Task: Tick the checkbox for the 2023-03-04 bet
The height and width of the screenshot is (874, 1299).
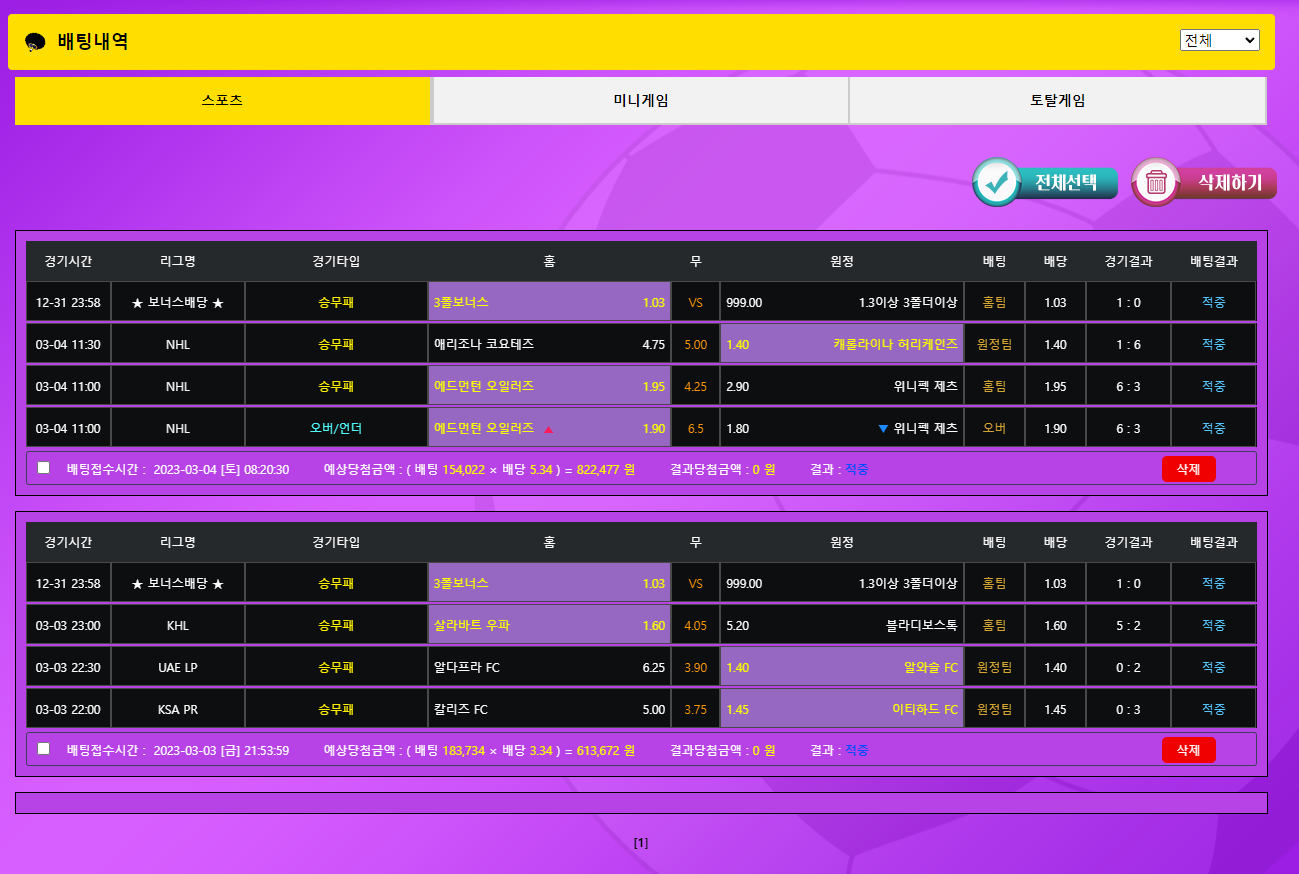Action: (x=43, y=467)
